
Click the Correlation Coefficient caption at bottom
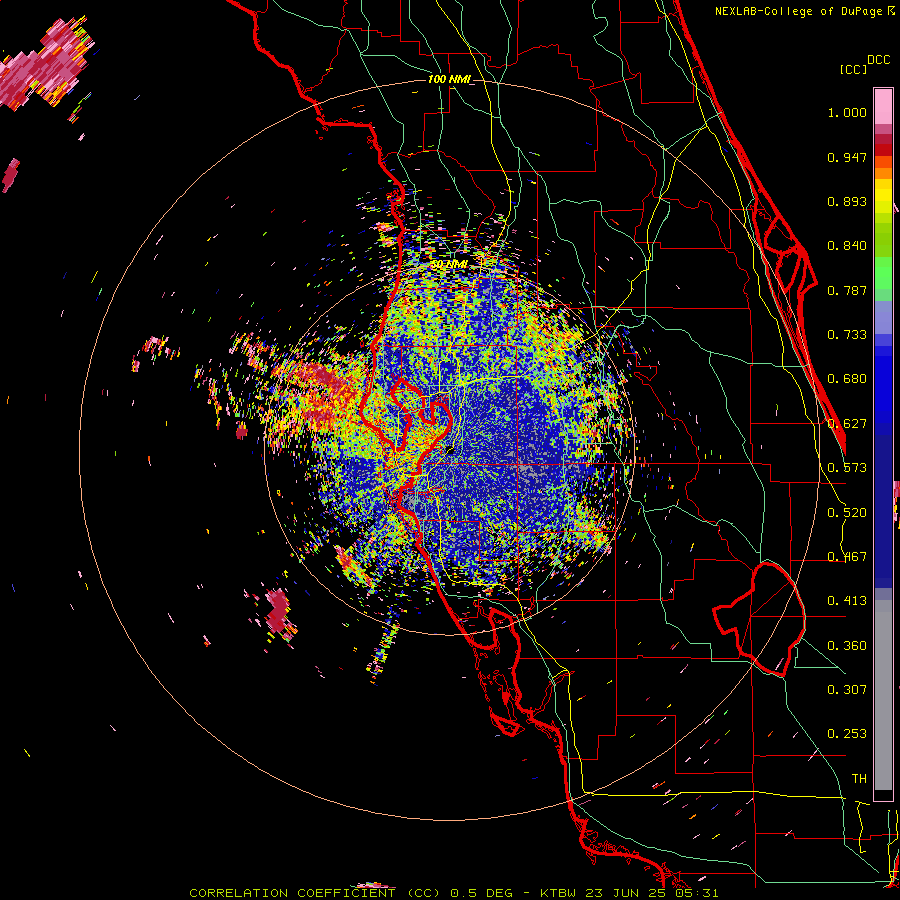453,893
